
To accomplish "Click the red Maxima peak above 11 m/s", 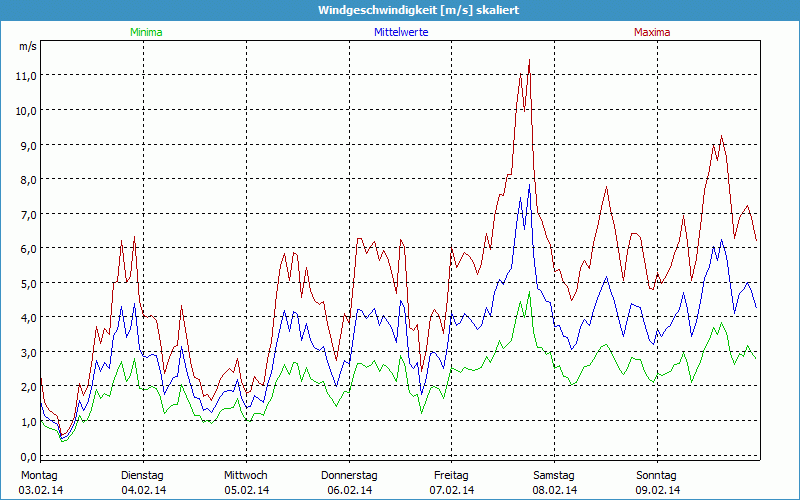I will pyautogui.click(x=529, y=60).
